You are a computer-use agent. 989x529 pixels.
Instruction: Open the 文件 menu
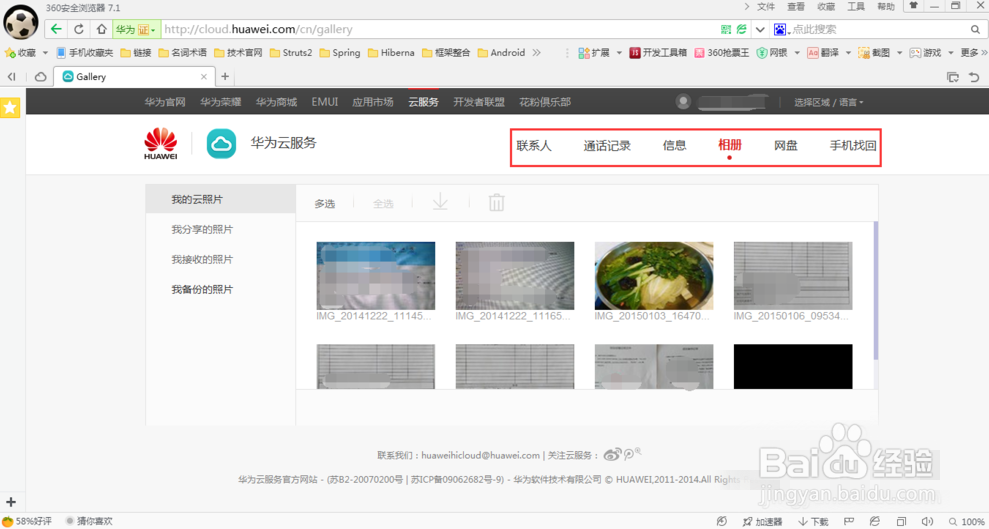(x=766, y=7)
